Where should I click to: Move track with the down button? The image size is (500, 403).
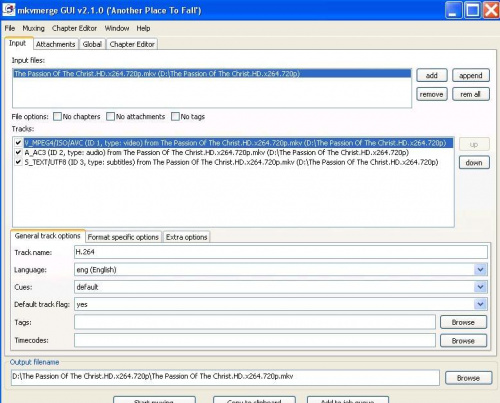474,162
